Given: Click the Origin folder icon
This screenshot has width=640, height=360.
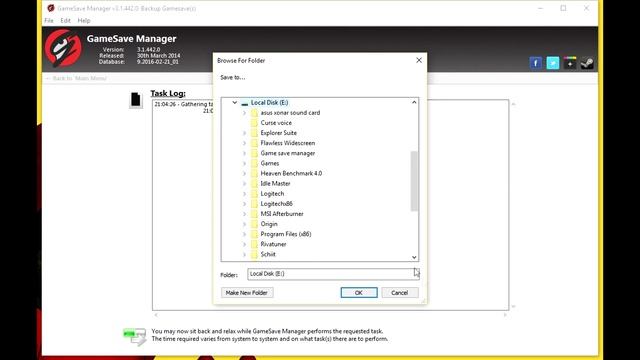Looking at the screenshot, I should pyautogui.click(x=254, y=224).
